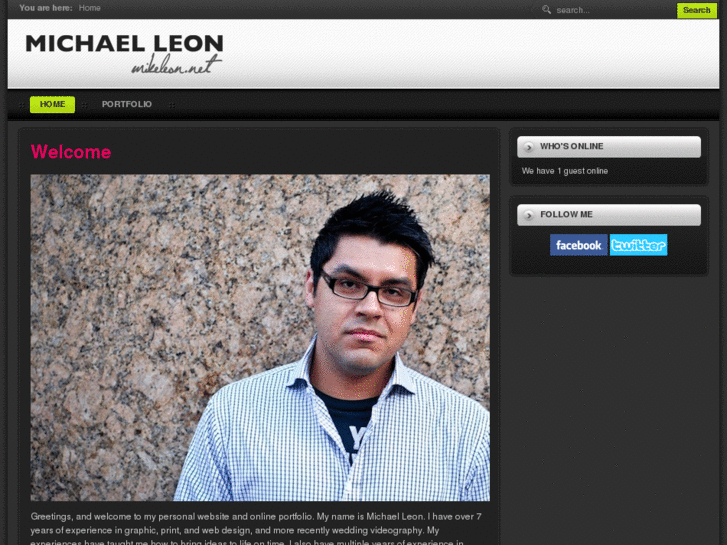Click the Follow Me module header
This screenshot has width=727, height=545.
609,215
